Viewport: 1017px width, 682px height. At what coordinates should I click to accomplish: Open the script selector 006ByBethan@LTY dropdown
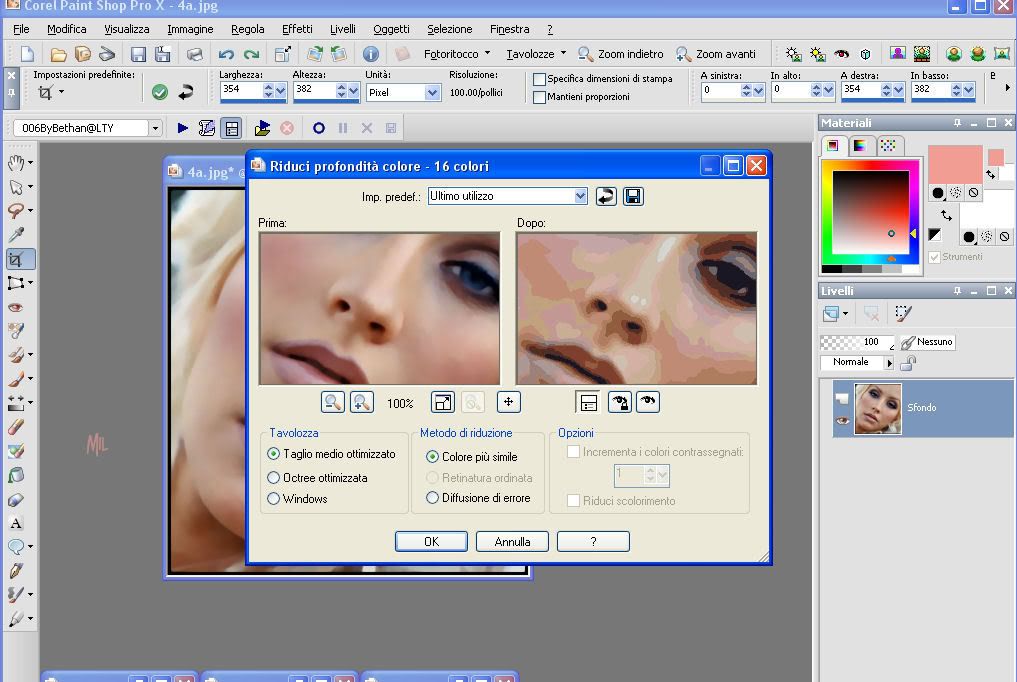coord(155,128)
